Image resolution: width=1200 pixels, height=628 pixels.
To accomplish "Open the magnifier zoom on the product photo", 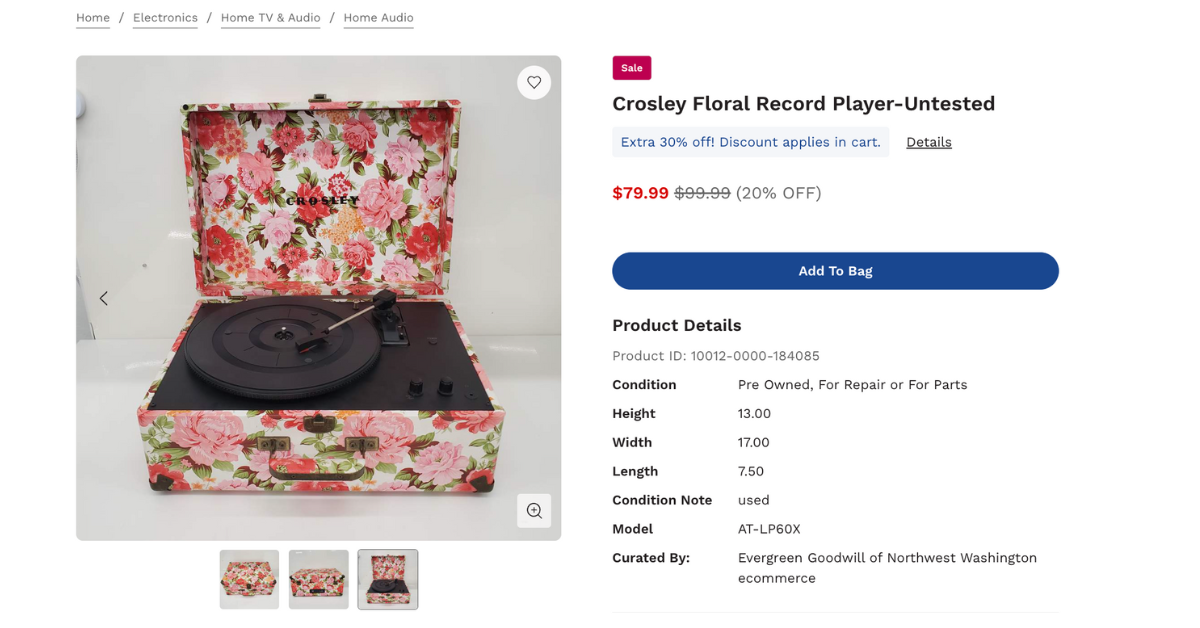I will click(534, 510).
